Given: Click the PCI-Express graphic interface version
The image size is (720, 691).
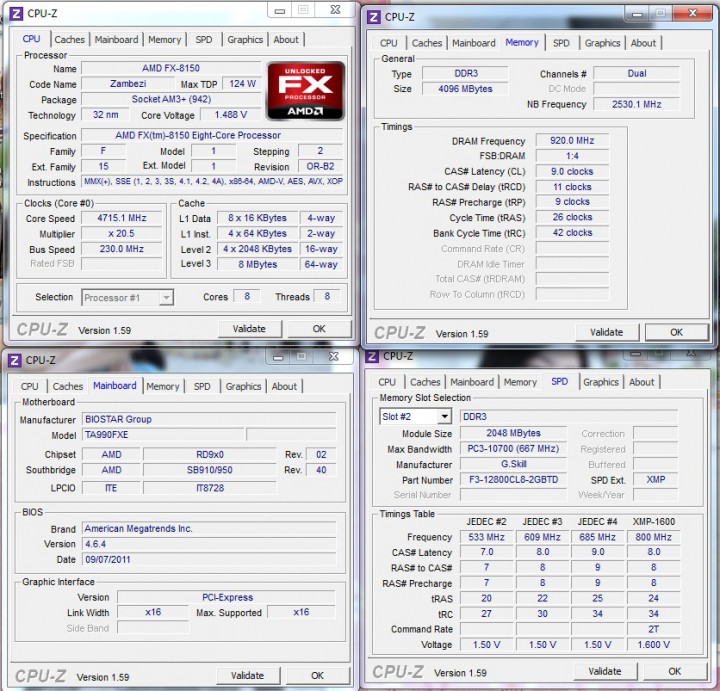Looking at the screenshot, I should pos(227,597).
